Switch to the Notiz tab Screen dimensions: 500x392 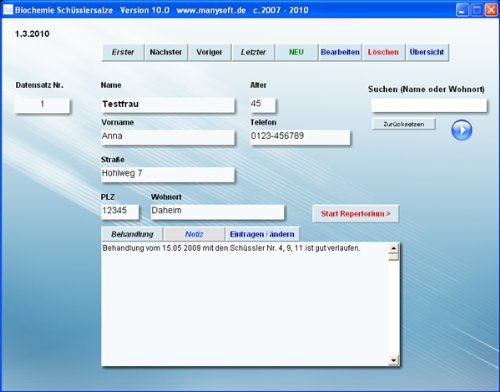(194, 234)
